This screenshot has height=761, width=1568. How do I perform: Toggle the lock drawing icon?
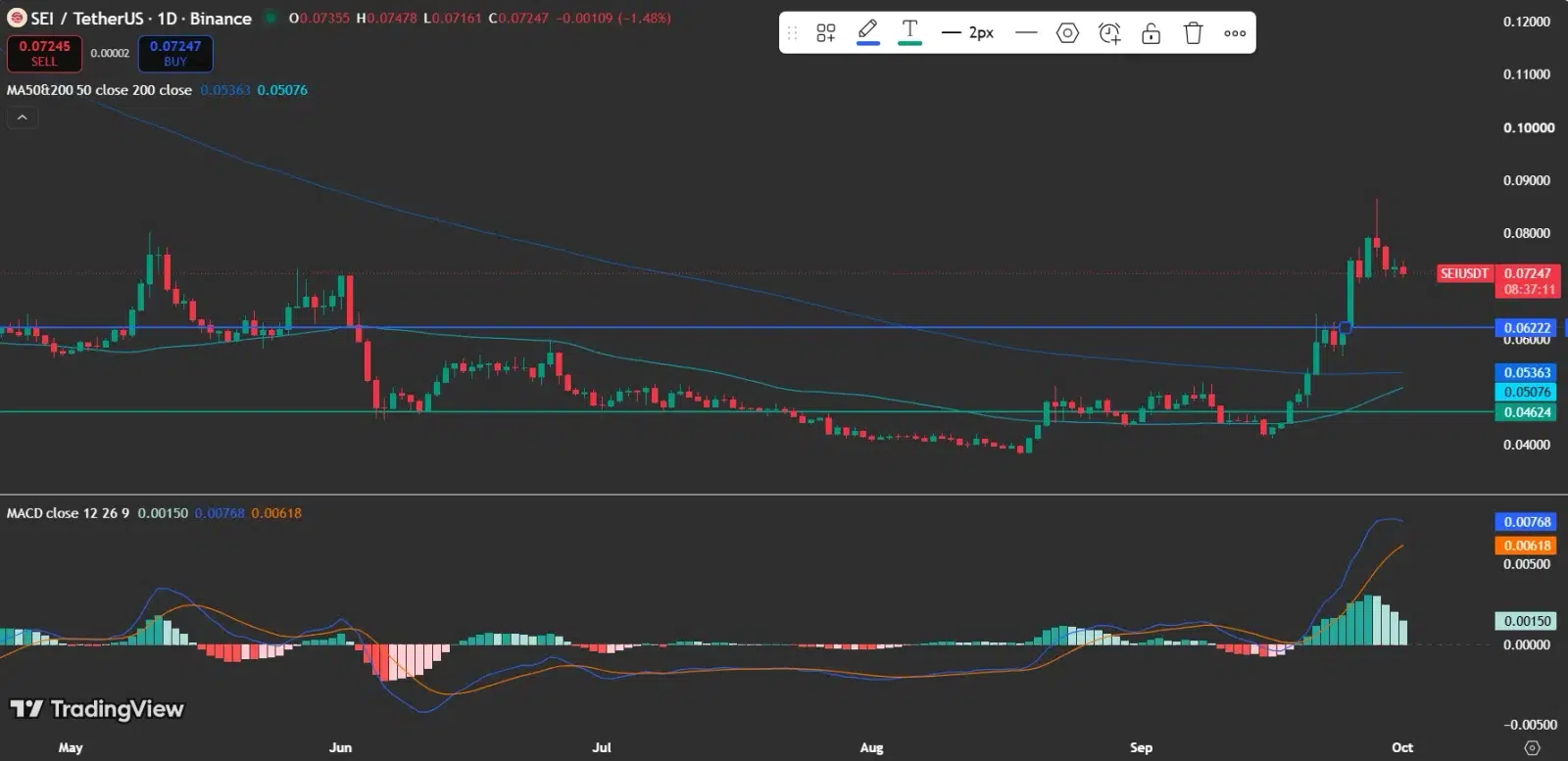1151,32
